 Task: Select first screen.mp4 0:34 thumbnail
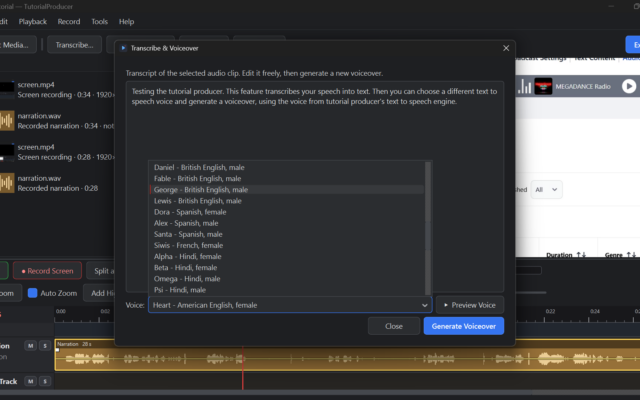[7, 90]
